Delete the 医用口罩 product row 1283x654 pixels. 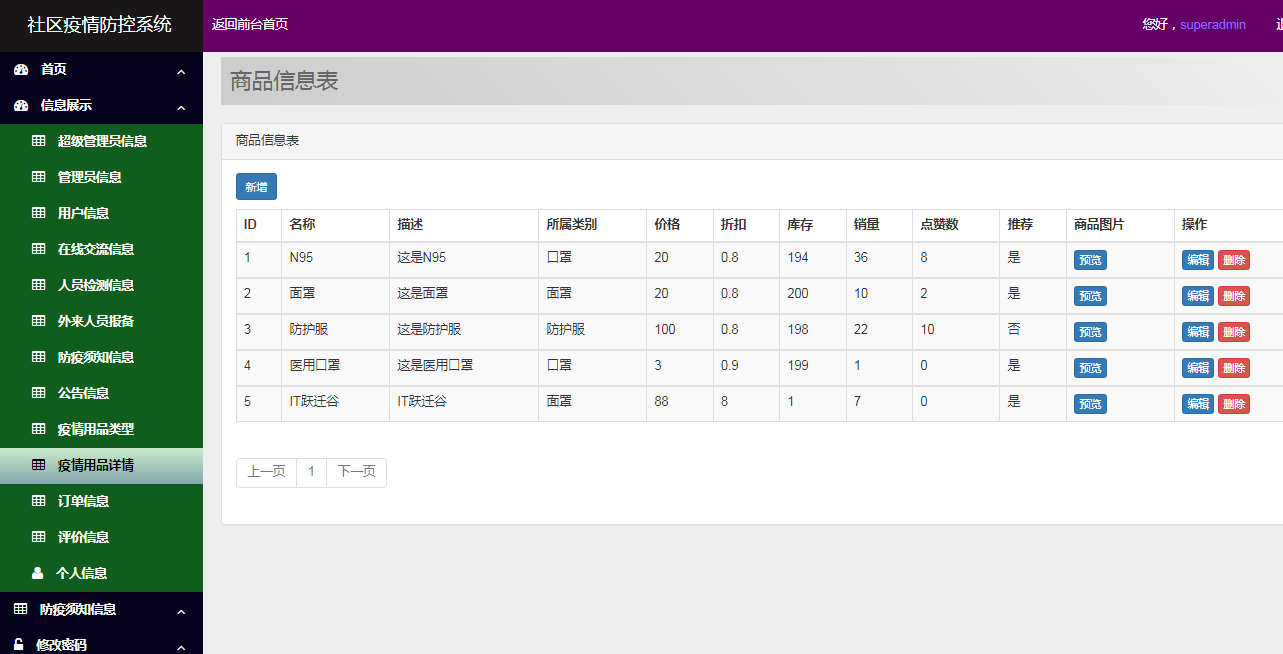click(x=1234, y=368)
